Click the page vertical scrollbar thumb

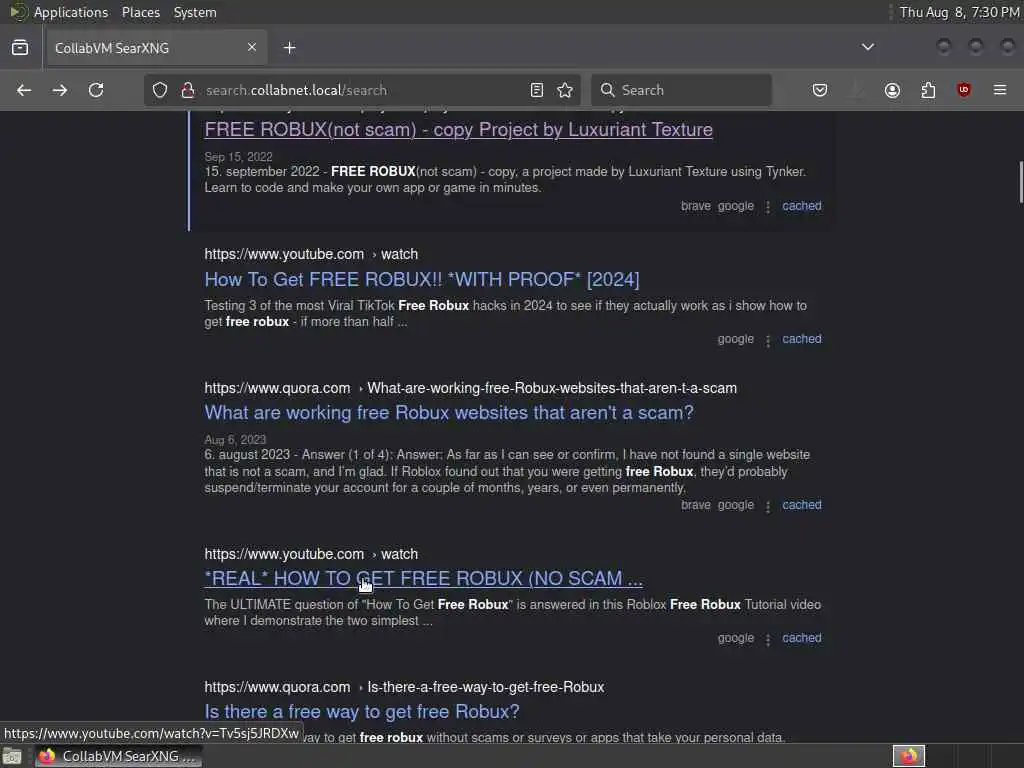(x=1020, y=182)
